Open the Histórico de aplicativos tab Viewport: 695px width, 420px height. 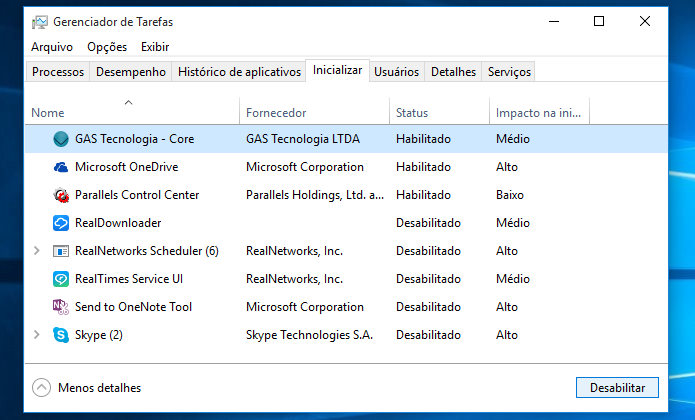coord(239,72)
